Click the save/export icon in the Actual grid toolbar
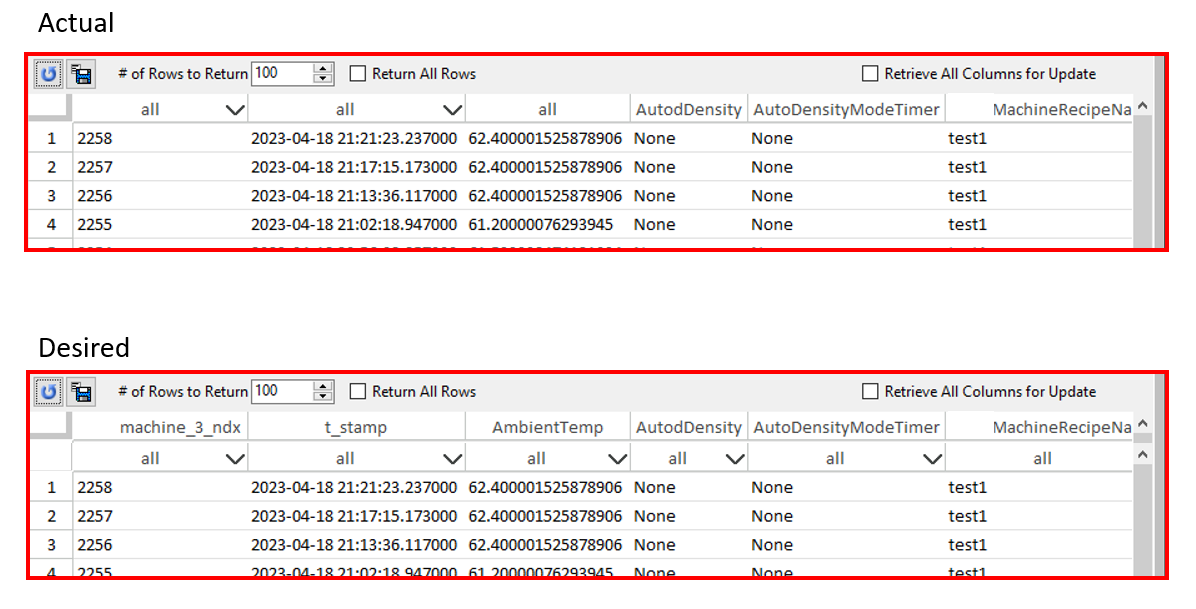The height and width of the screenshot is (609, 1196). click(x=81, y=74)
